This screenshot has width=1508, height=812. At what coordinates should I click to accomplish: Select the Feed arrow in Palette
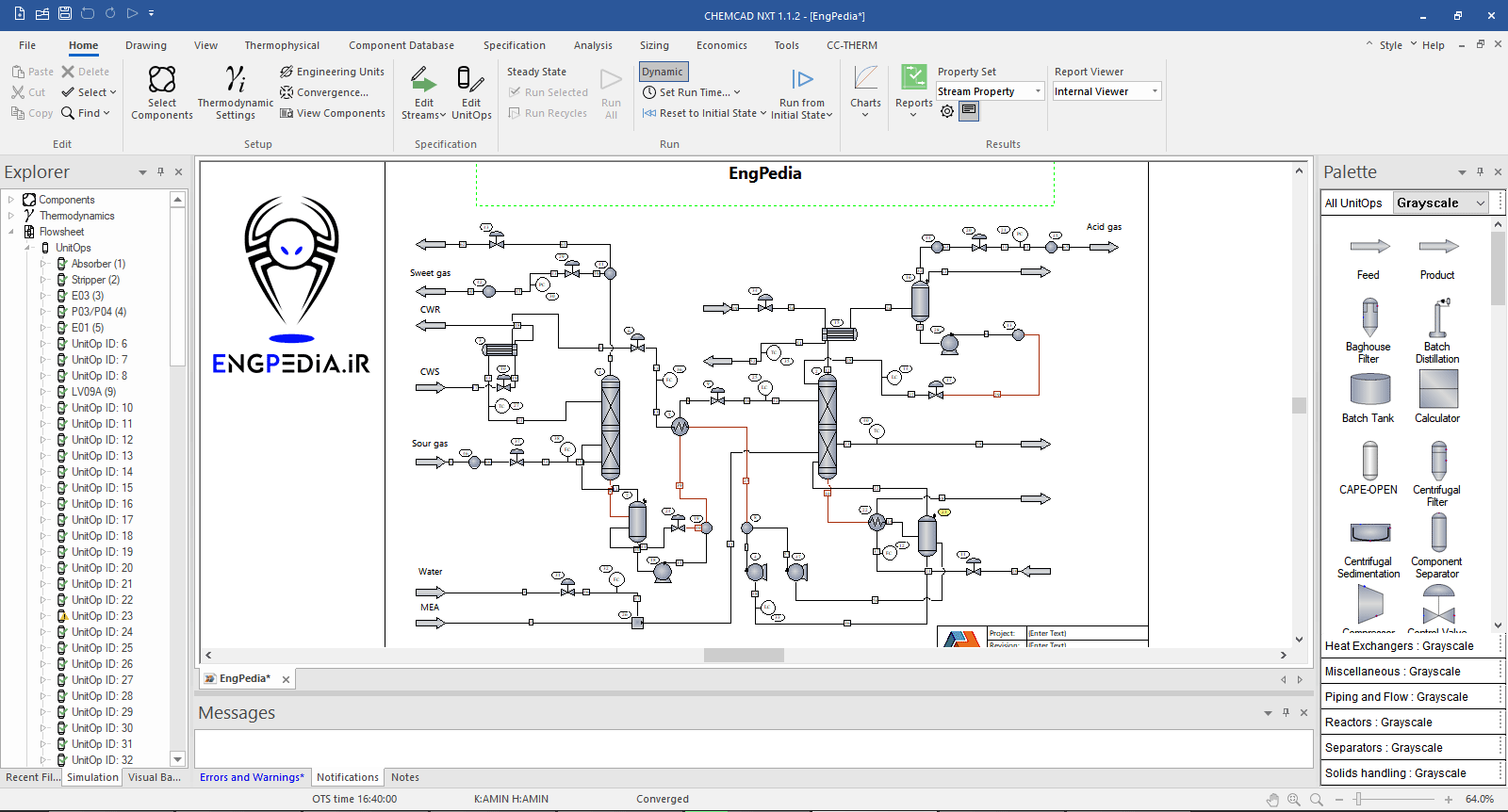(x=1369, y=256)
